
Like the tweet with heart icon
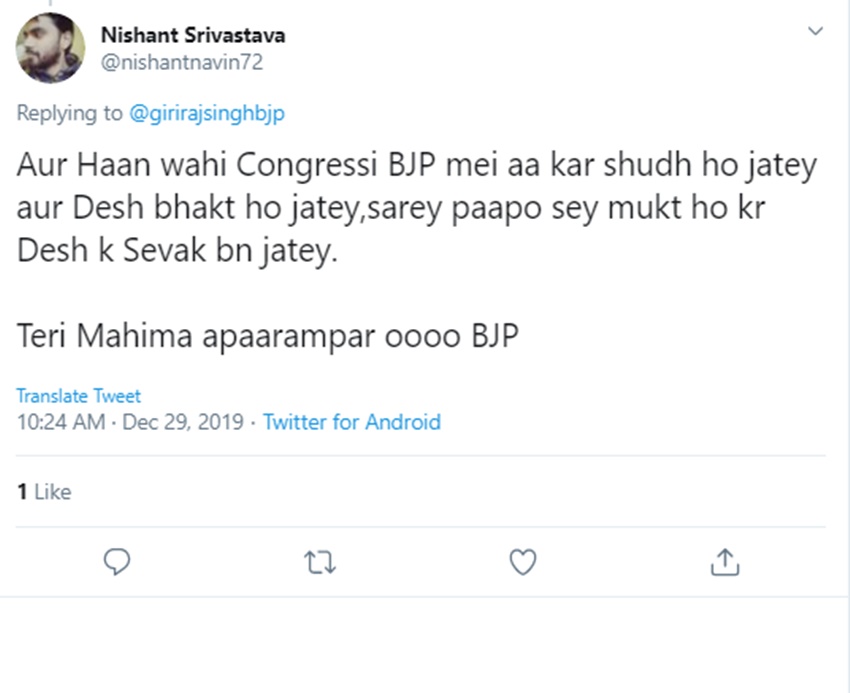pos(522,563)
